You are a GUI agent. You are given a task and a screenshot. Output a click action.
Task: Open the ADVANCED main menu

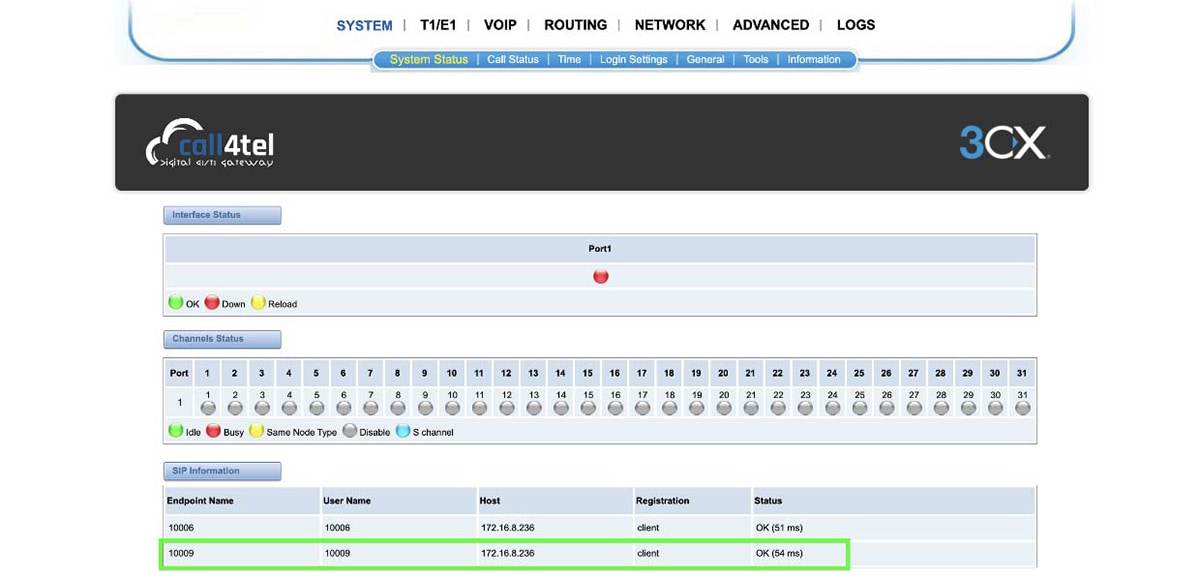click(770, 25)
